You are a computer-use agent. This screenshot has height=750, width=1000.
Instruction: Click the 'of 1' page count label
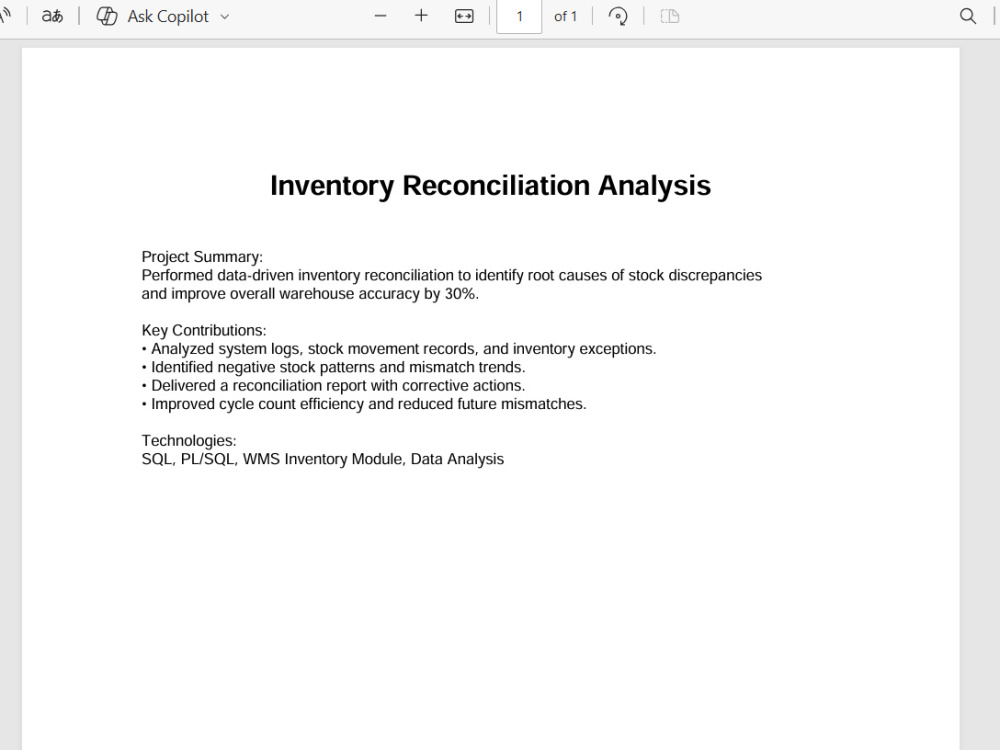566,16
